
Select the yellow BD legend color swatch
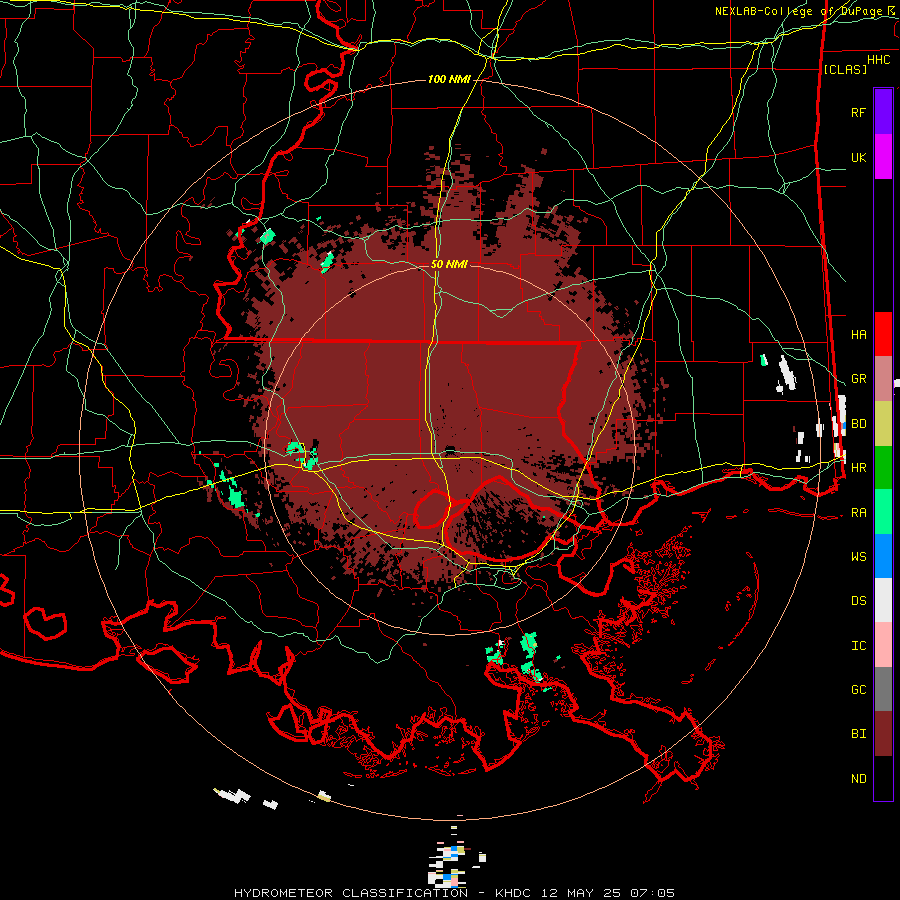[883, 424]
